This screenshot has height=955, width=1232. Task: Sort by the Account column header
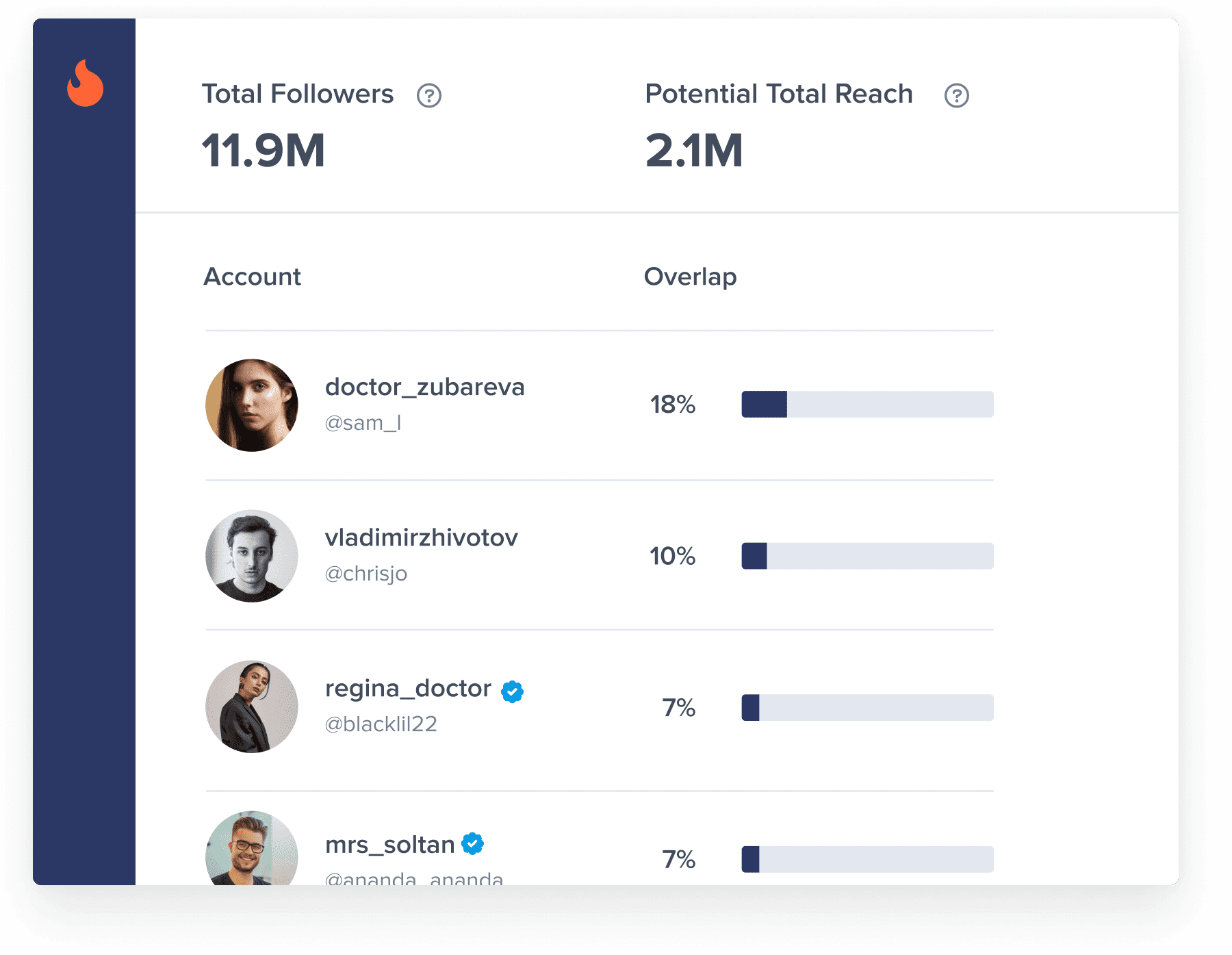(252, 277)
